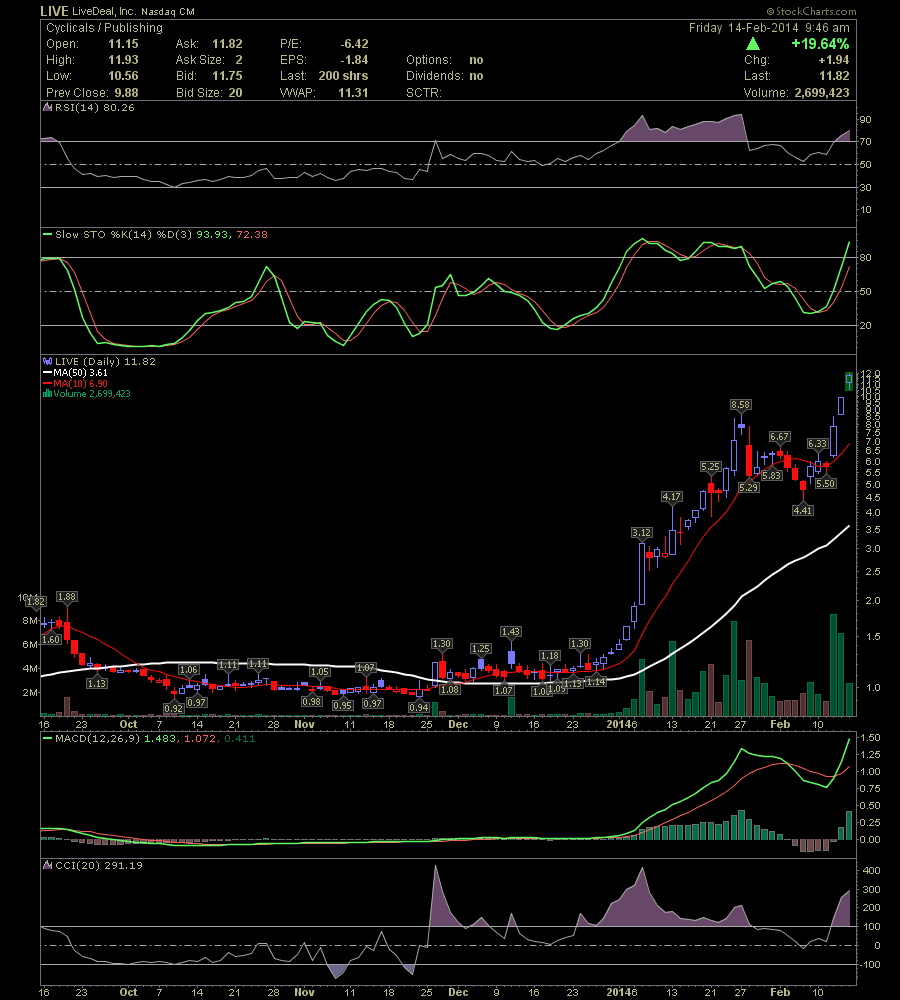Click the MACD(12,26,9) label
Viewport: 900px width, 1000px height.
pyautogui.click(x=98, y=739)
